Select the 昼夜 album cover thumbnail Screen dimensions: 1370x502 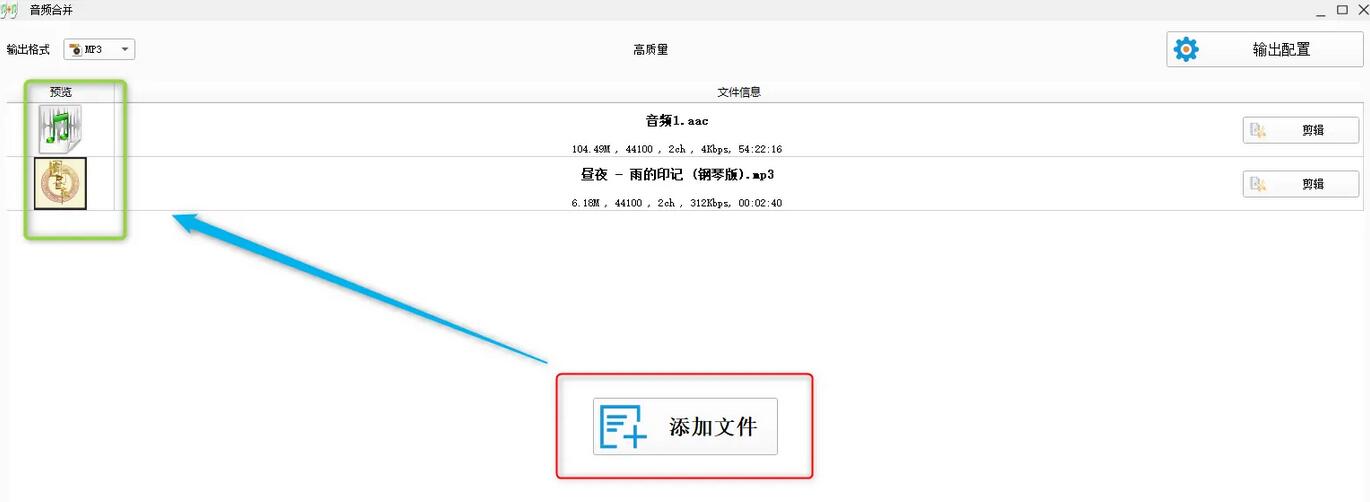(x=60, y=183)
